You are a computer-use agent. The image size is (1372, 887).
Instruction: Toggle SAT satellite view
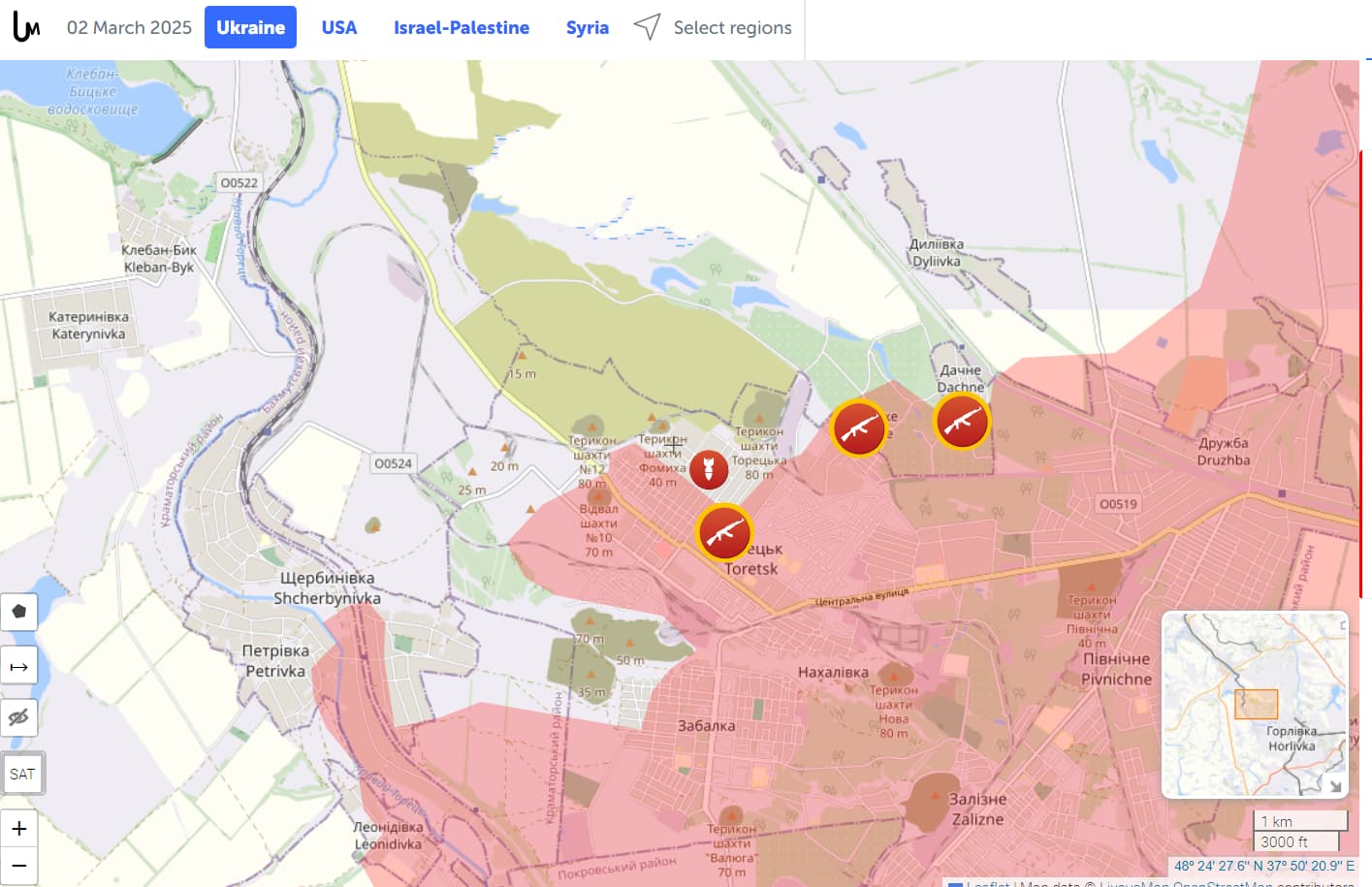click(x=21, y=774)
